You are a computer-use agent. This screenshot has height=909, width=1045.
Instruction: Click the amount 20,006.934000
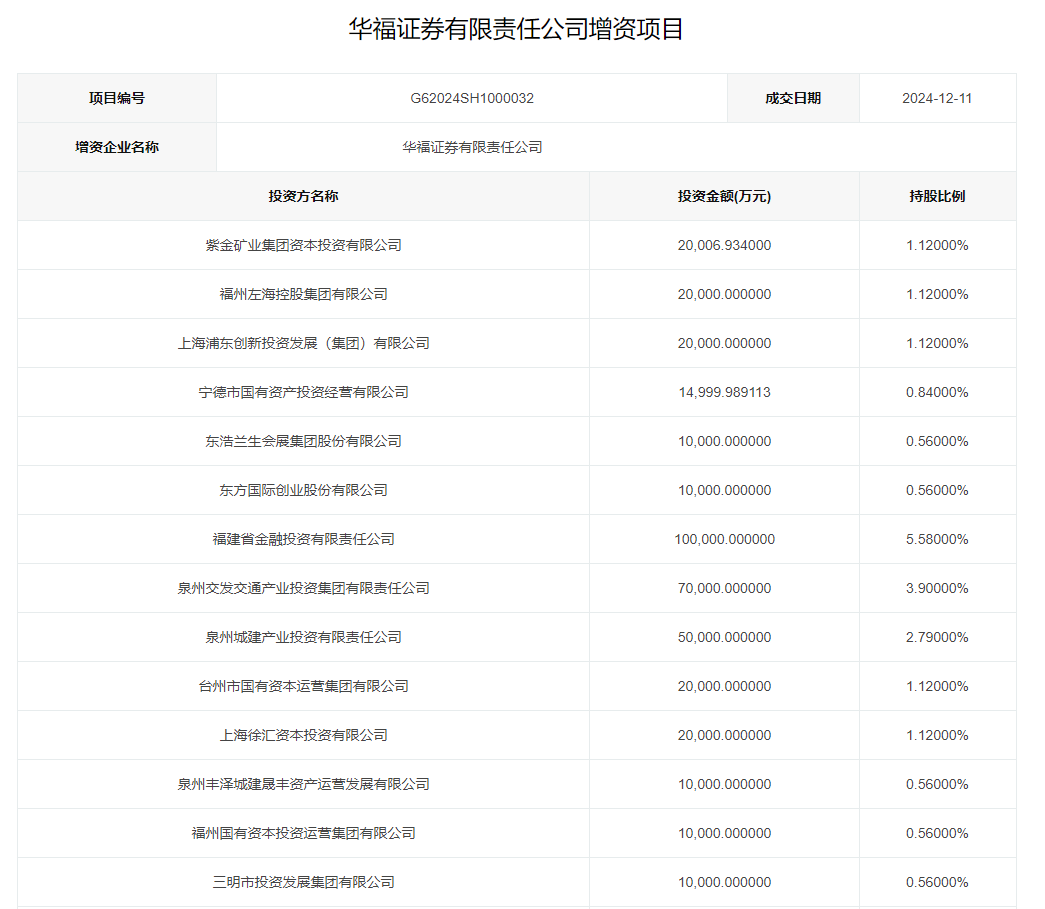pos(724,245)
